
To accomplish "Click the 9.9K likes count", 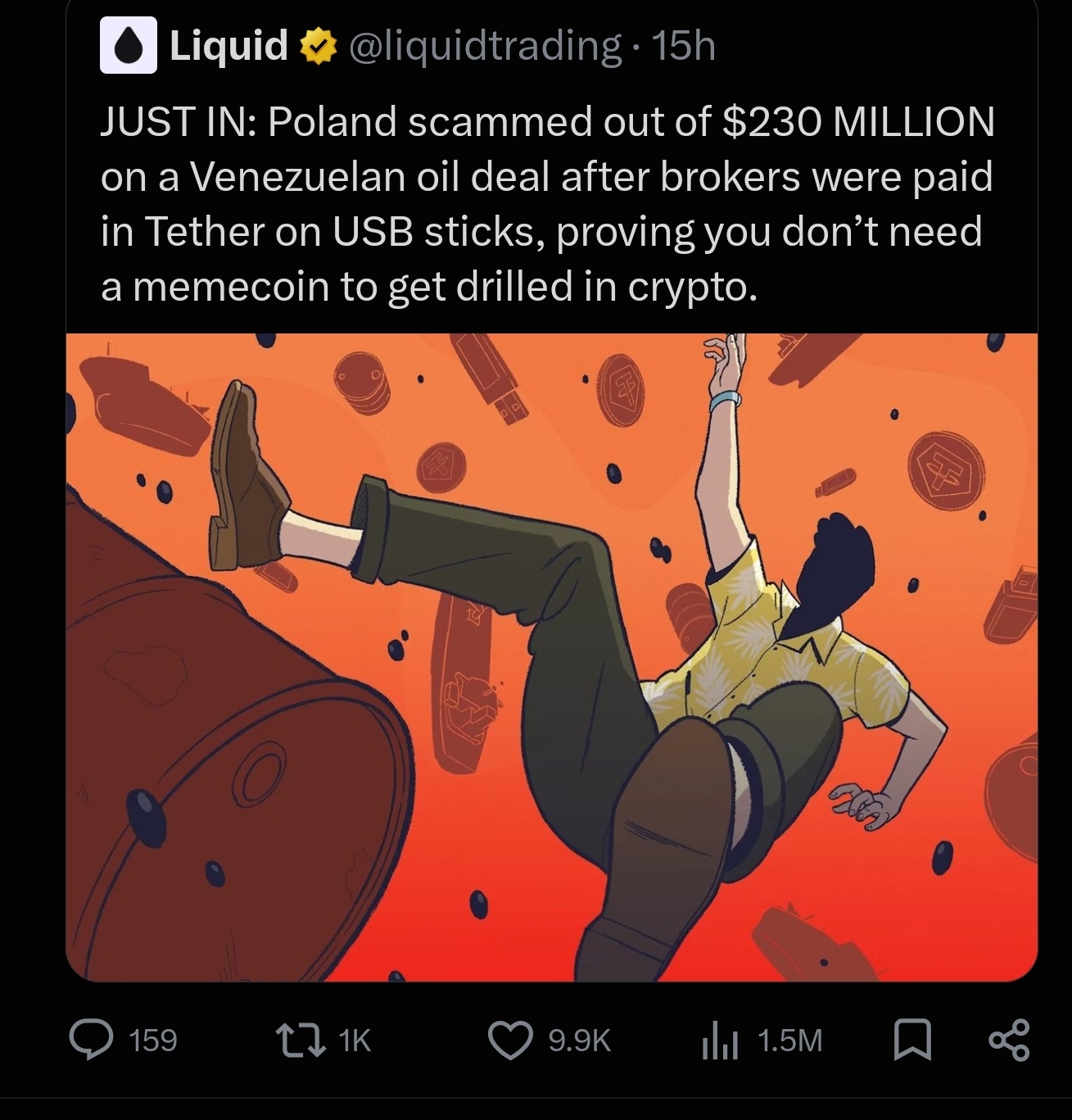I will tap(579, 1041).
